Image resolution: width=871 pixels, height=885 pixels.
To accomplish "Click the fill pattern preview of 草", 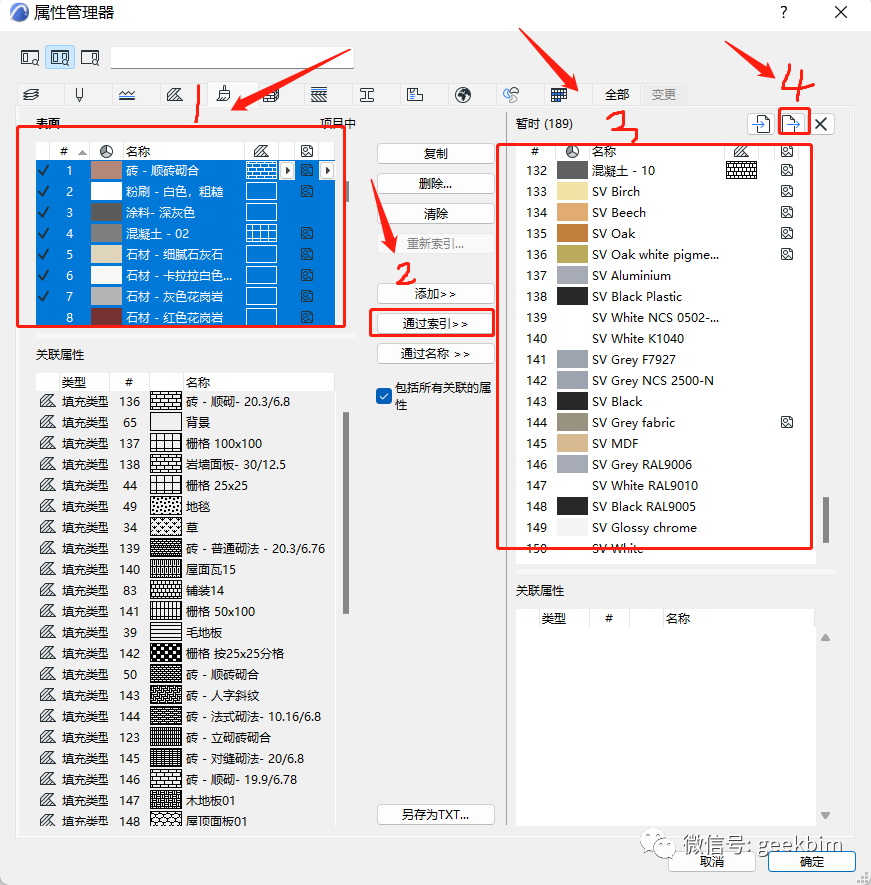I will click(x=166, y=527).
